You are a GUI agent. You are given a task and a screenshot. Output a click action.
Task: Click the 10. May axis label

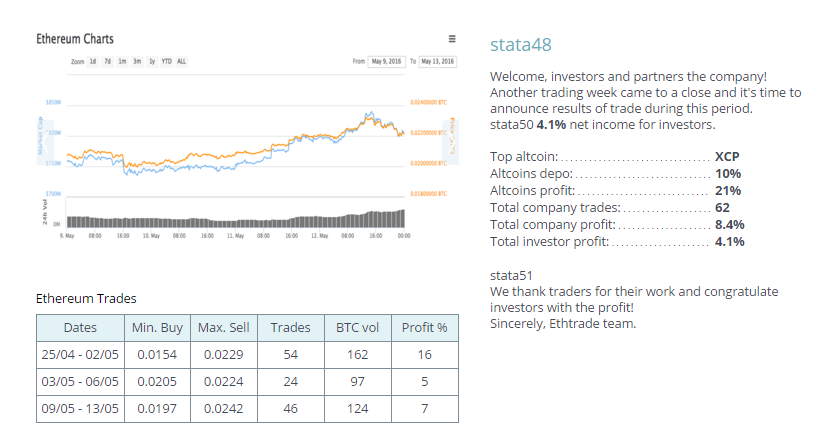click(151, 236)
